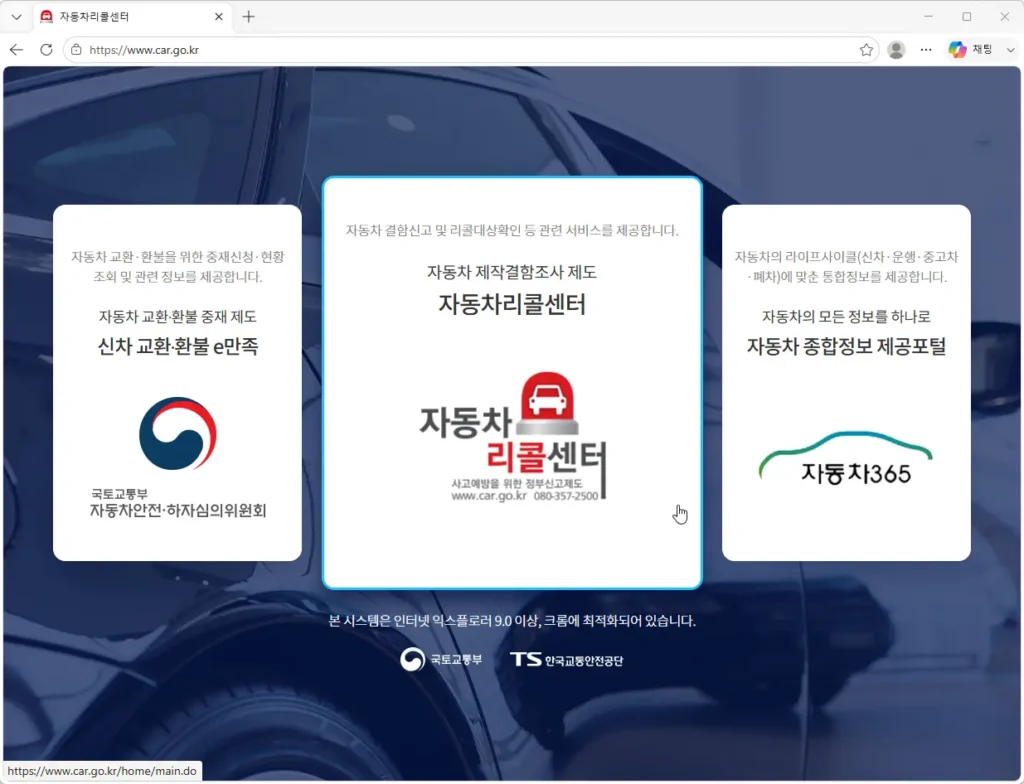Open a new browser tab

click(x=248, y=17)
